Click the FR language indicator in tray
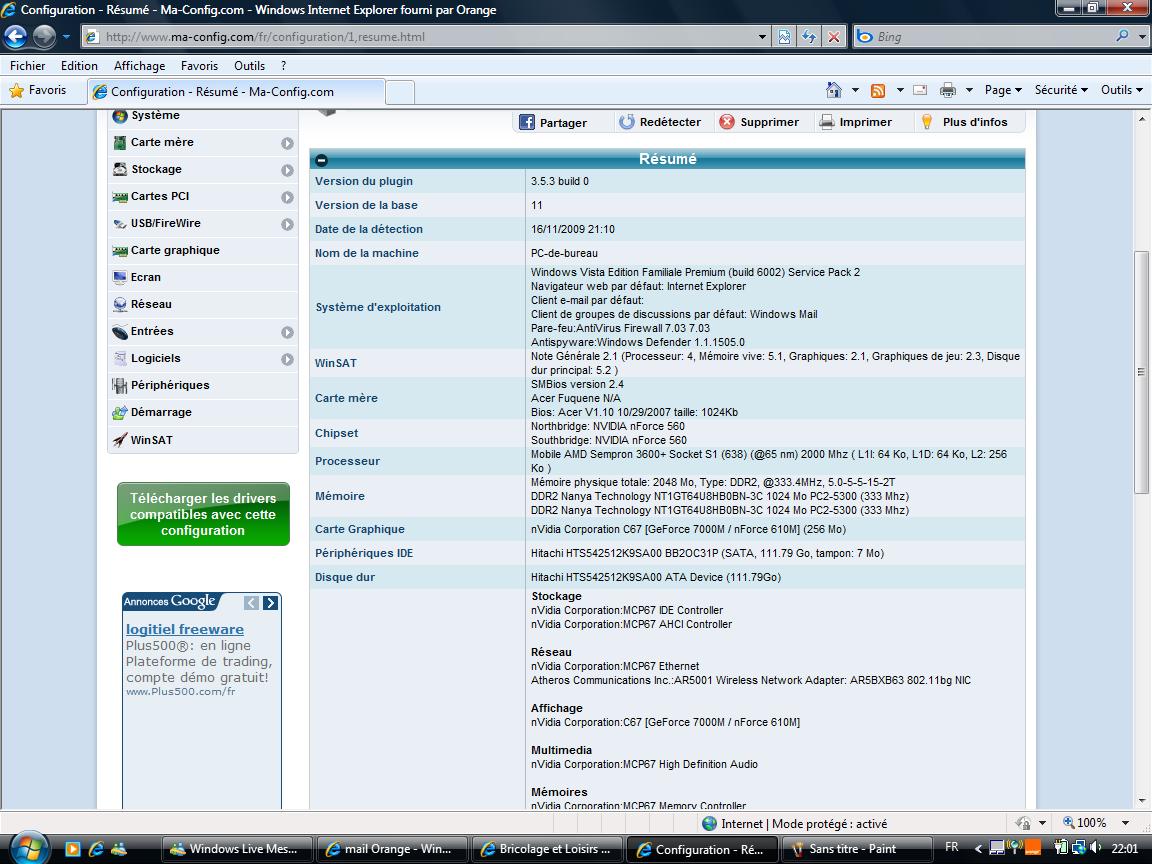 pos(951,848)
